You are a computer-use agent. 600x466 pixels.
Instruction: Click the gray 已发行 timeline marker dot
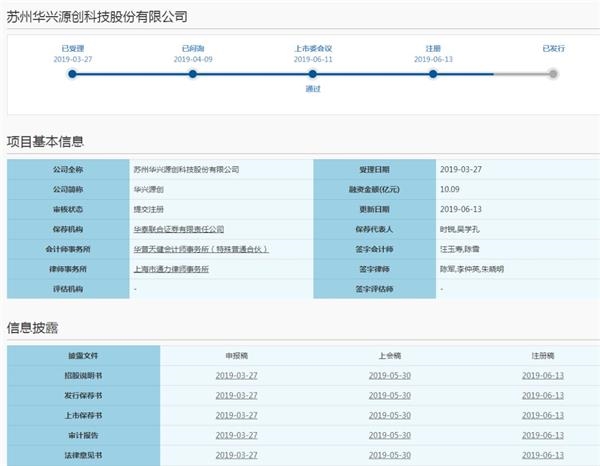coord(553,74)
